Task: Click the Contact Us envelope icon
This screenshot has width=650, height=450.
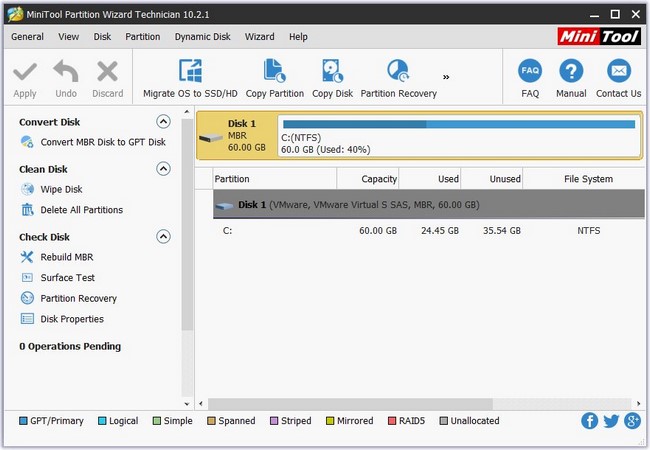Action: pyautogui.click(x=619, y=71)
